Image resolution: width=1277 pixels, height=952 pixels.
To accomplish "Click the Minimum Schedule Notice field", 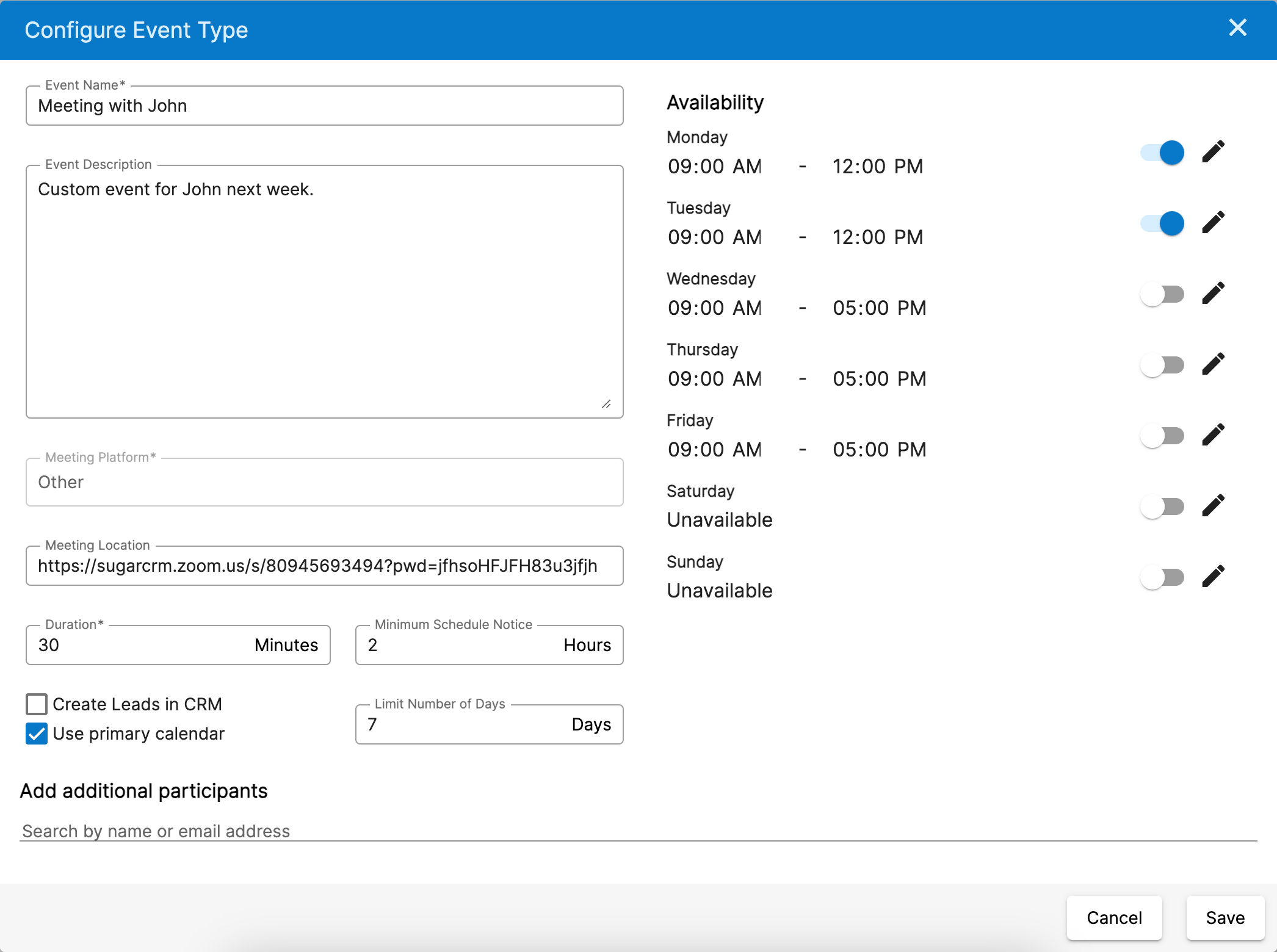I will tap(490, 645).
